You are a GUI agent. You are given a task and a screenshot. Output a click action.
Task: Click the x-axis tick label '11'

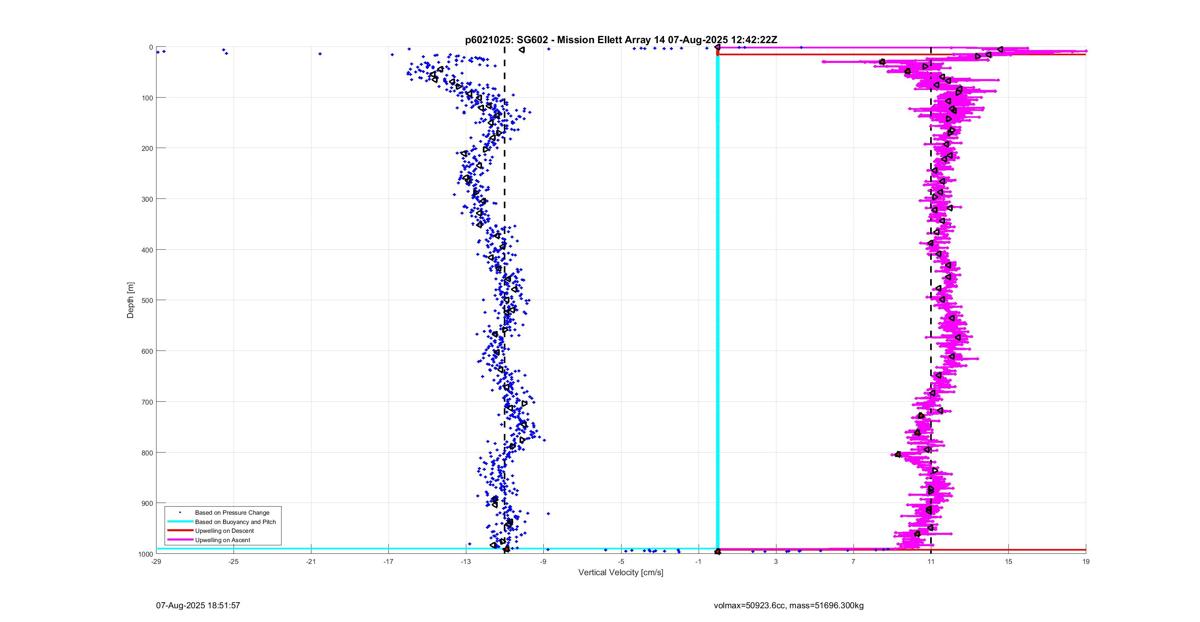[931, 562]
